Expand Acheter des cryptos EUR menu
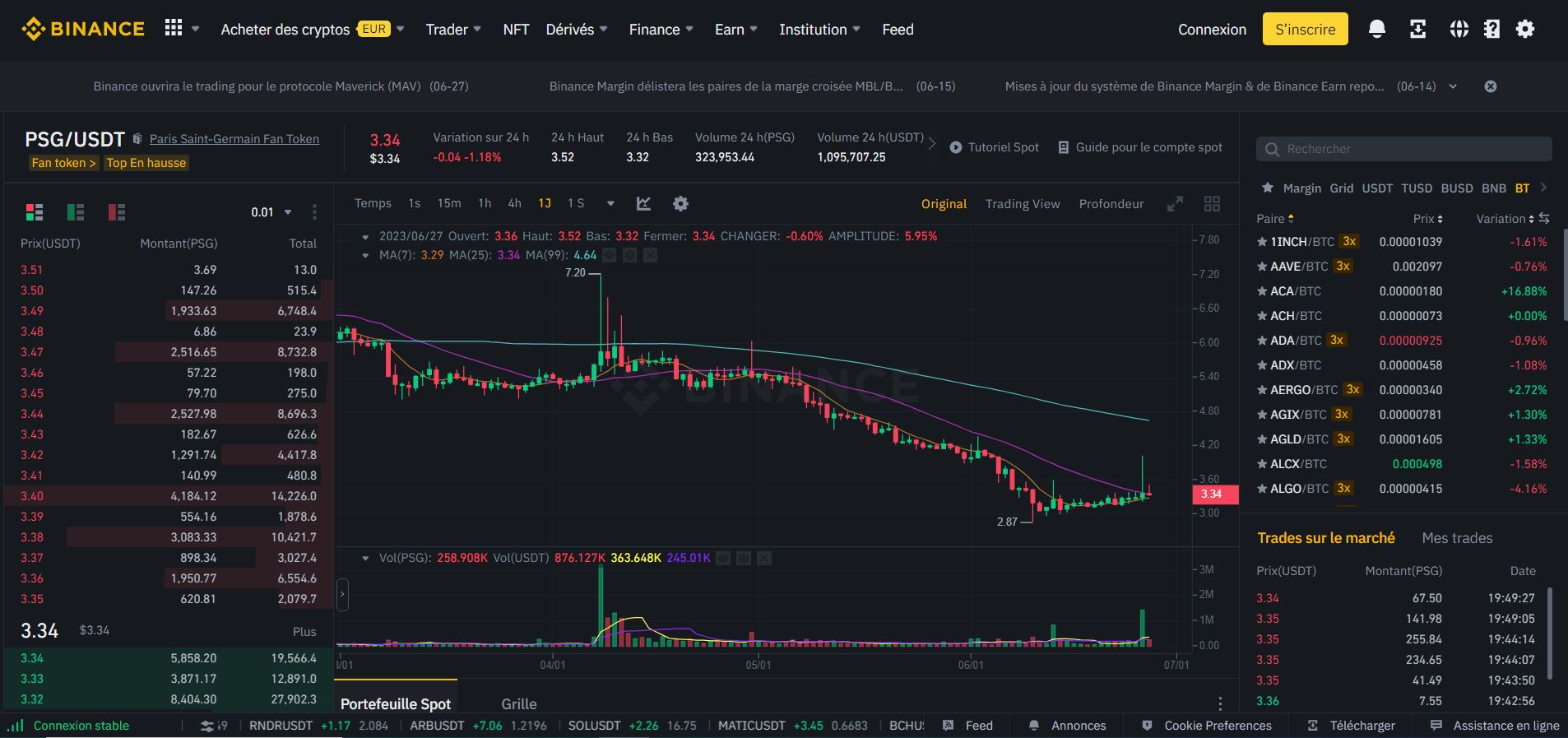Image resolution: width=1568 pixels, height=738 pixels. [x=313, y=30]
